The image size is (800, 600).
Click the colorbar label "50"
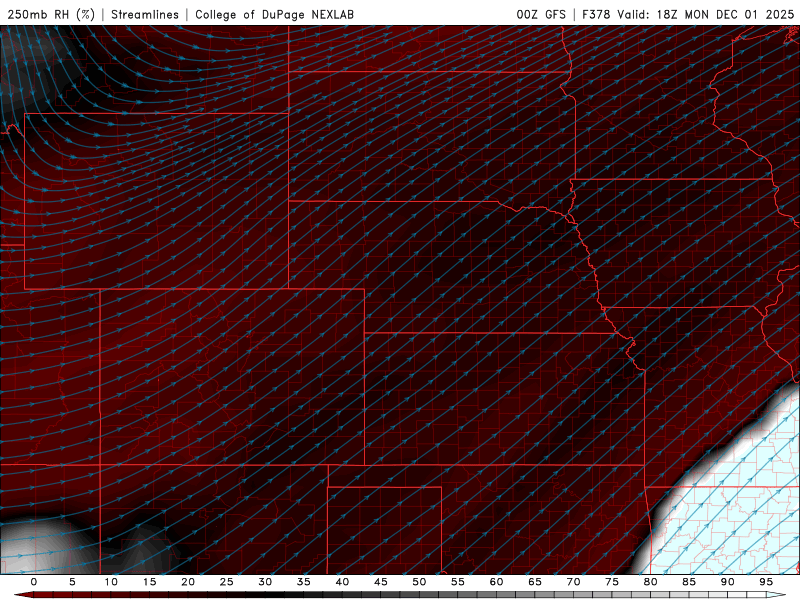pos(419,582)
